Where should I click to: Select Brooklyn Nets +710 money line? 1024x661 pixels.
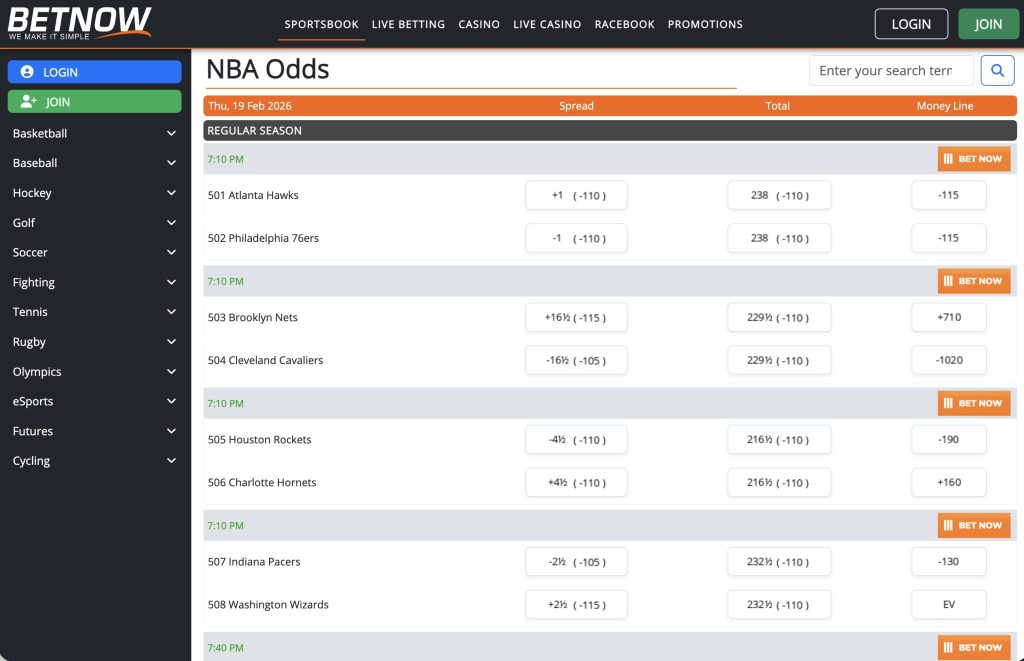[948, 317]
